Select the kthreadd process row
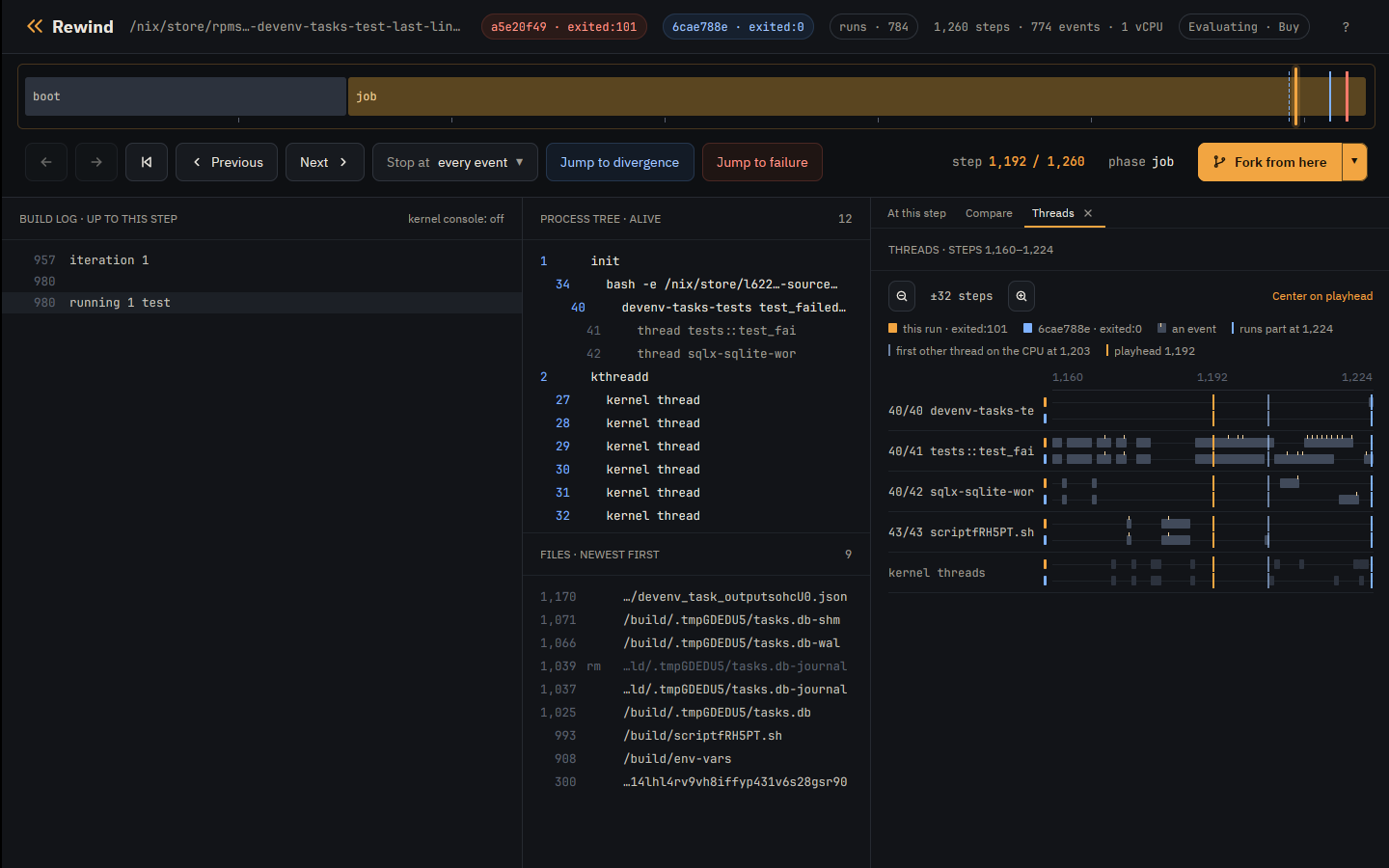Screen dimensions: 1389x868 (x=695, y=377)
